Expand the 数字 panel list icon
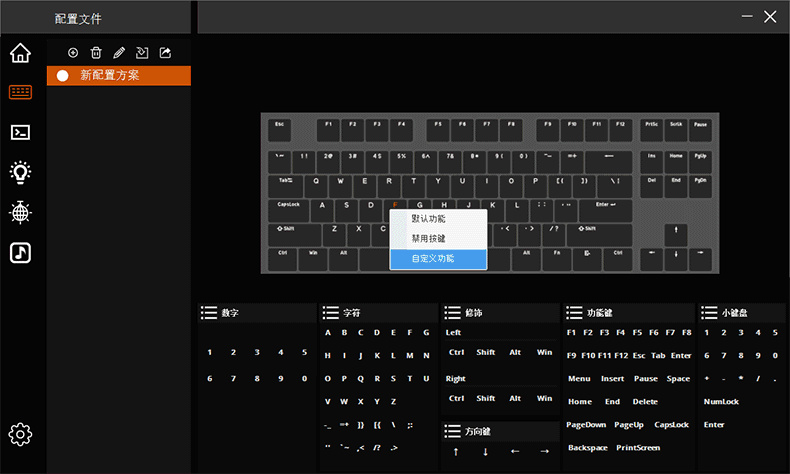The height and width of the screenshot is (474, 790). (x=209, y=313)
